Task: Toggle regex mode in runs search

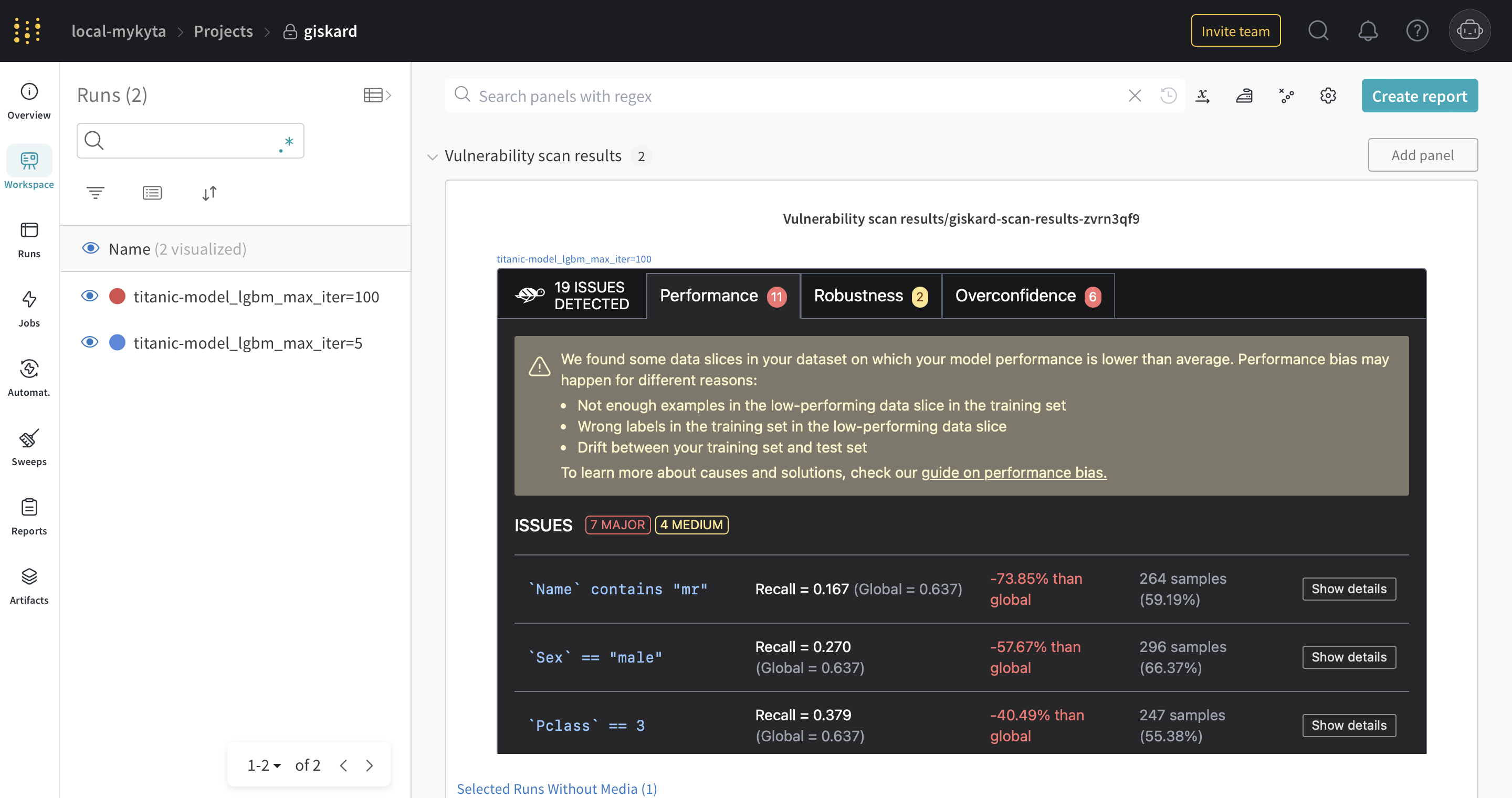Action: pos(286,143)
